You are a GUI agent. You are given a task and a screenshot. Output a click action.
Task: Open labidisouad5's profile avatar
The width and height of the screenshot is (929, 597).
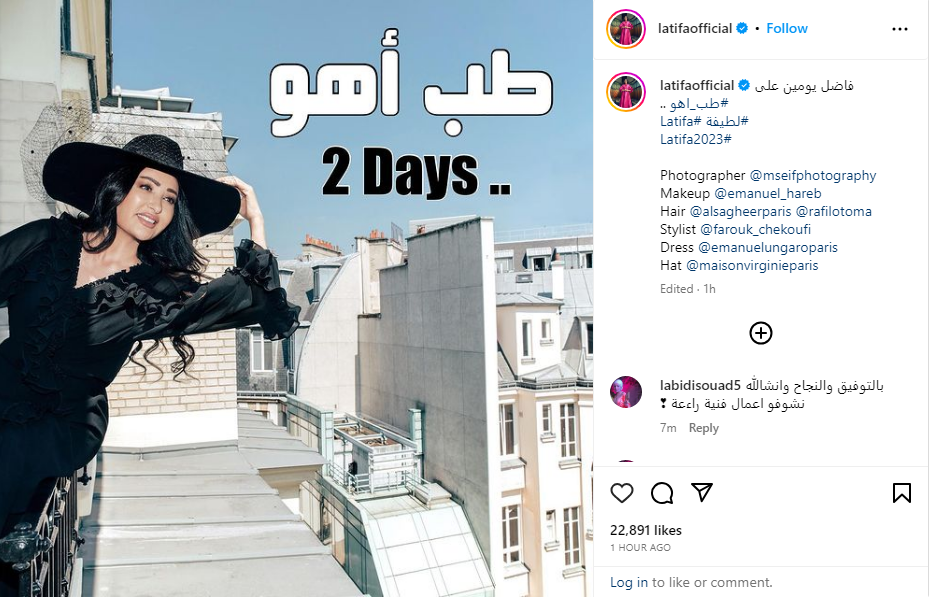click(626, 391)
